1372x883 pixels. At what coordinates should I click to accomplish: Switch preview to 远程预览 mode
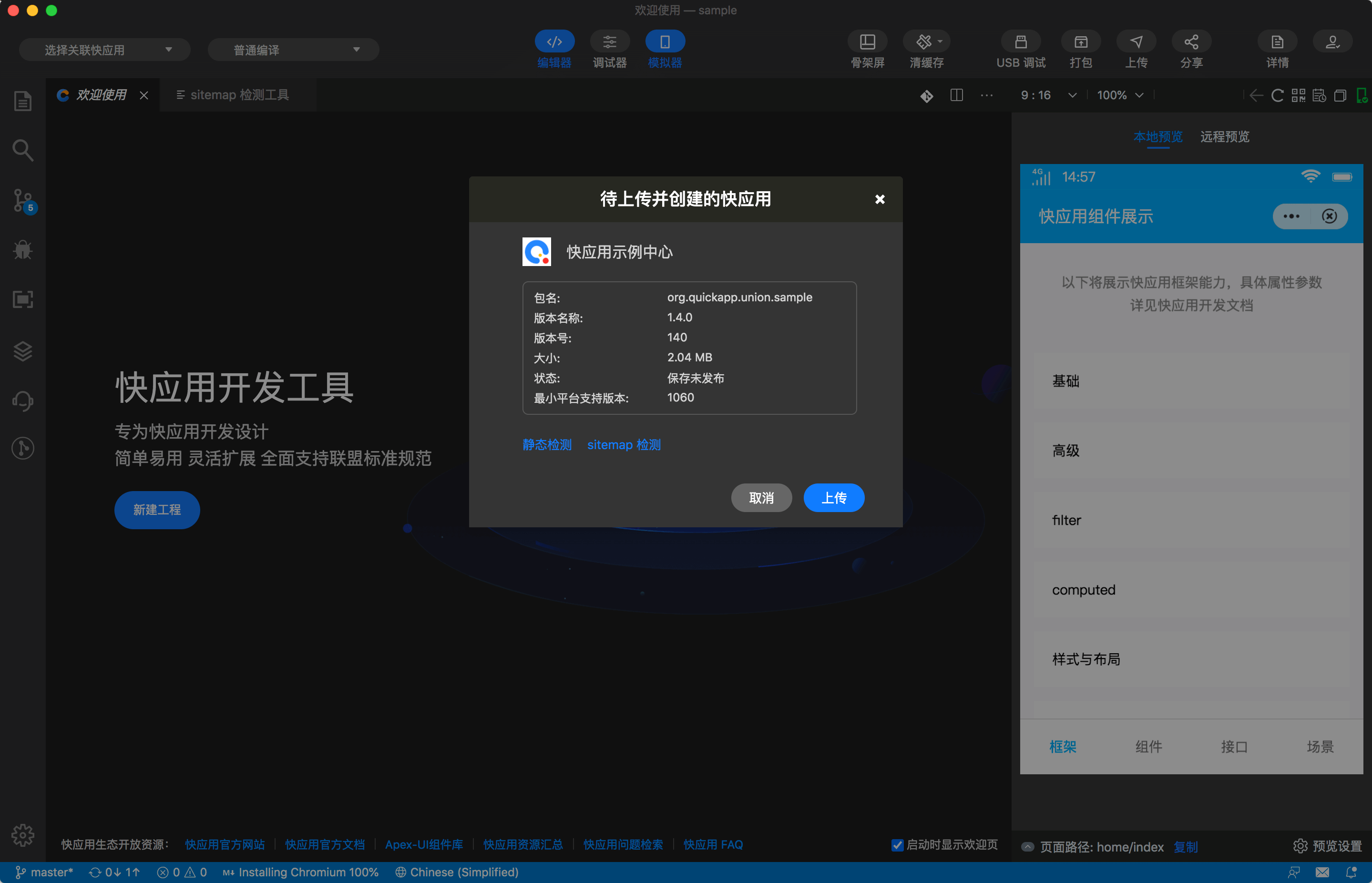coord(1224,137)
